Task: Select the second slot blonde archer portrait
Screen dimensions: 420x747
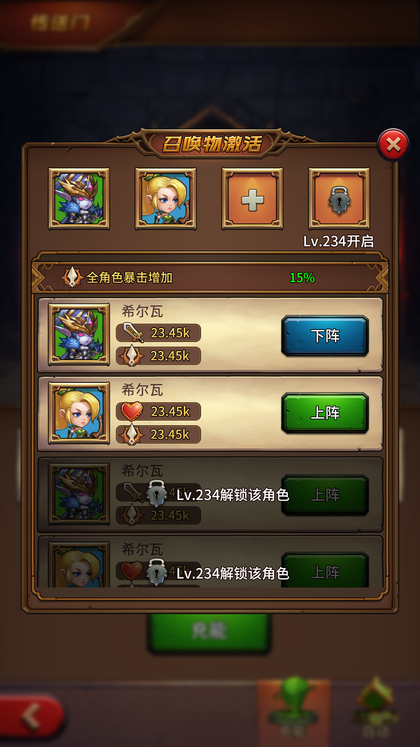Action: coord(166,198)
